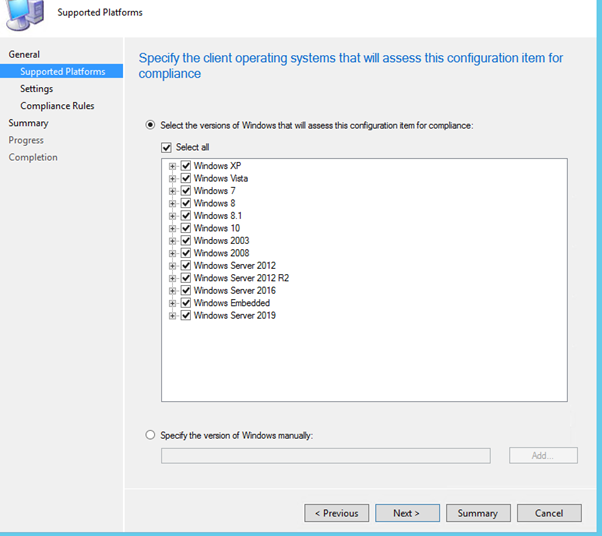Uncheck the Windows 7 checkbox

(x=186, y=191)
